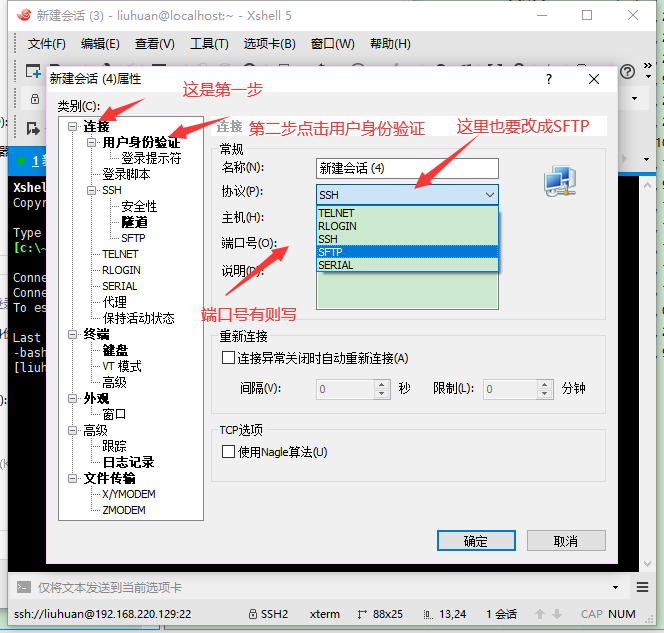Select 代理 tree item
Screen dimensions: 664x633
pos(114,302)
